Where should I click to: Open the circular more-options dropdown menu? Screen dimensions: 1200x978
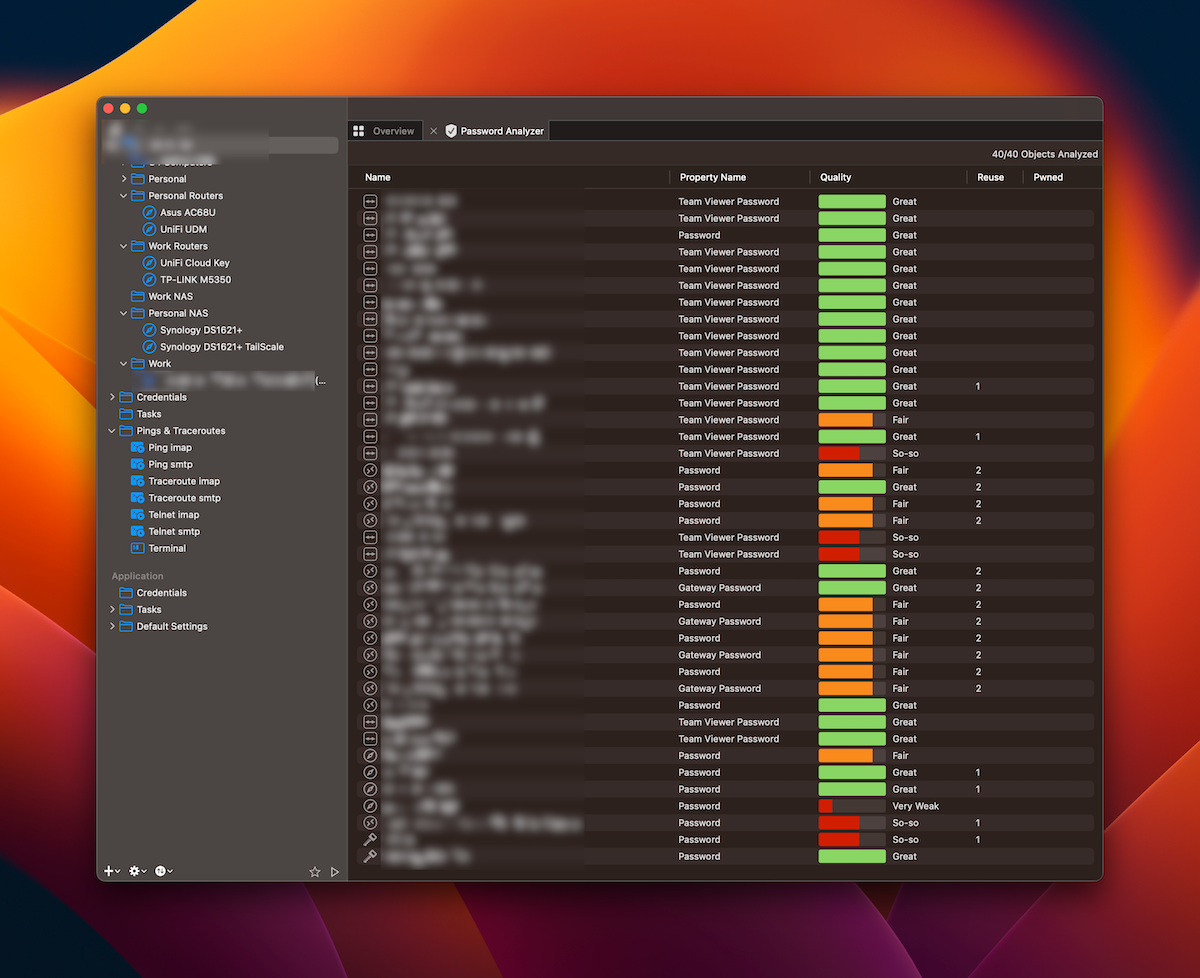(164, 872)
